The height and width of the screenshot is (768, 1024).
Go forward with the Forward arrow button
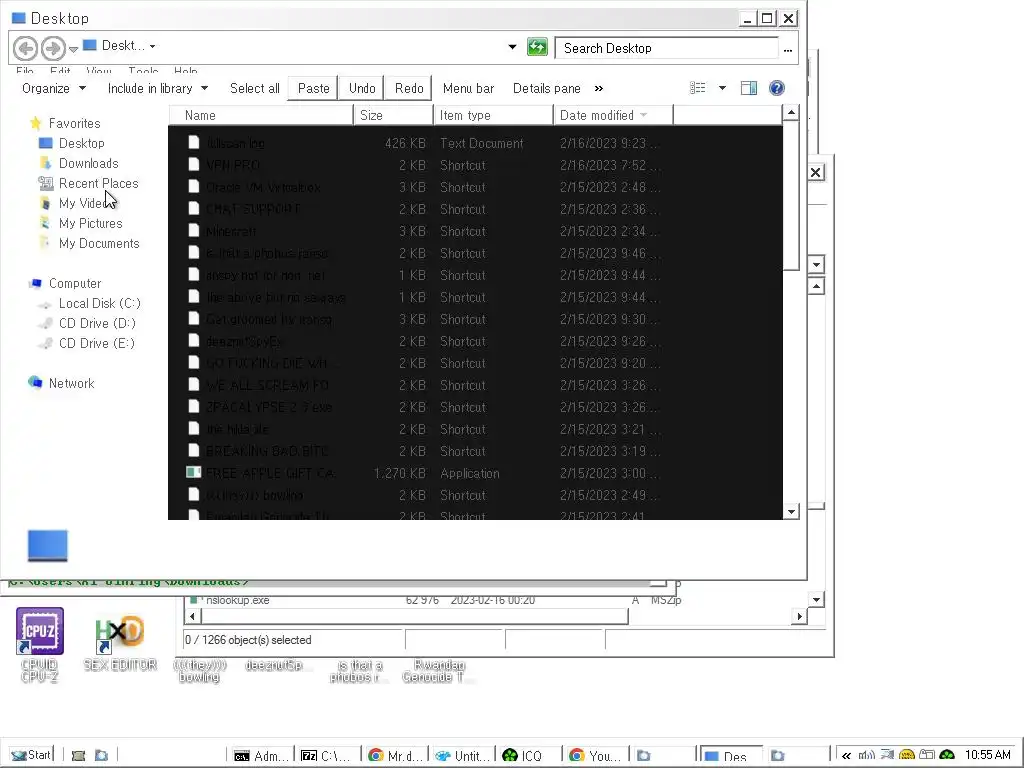(53, 48)
